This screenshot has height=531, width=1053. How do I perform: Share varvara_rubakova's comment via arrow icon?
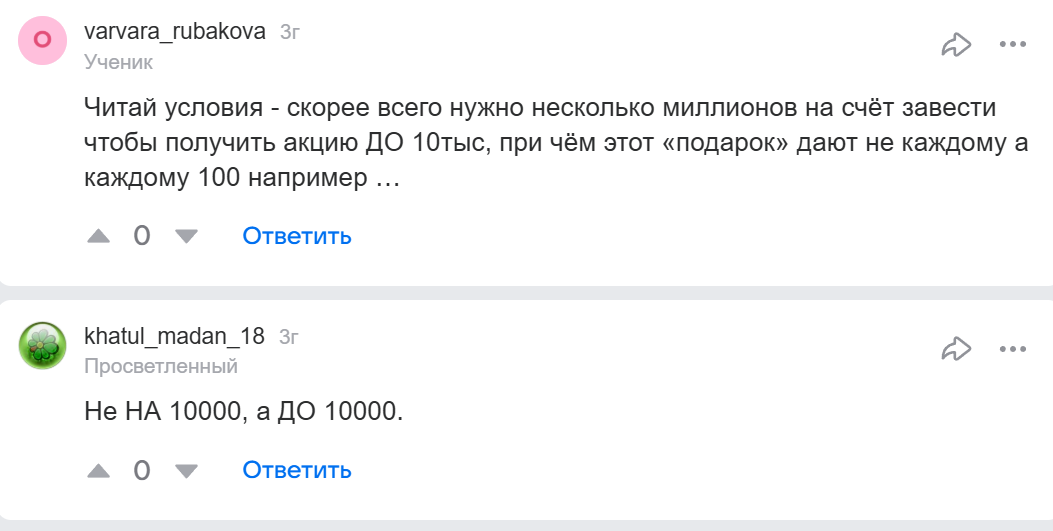coord(957,44)
